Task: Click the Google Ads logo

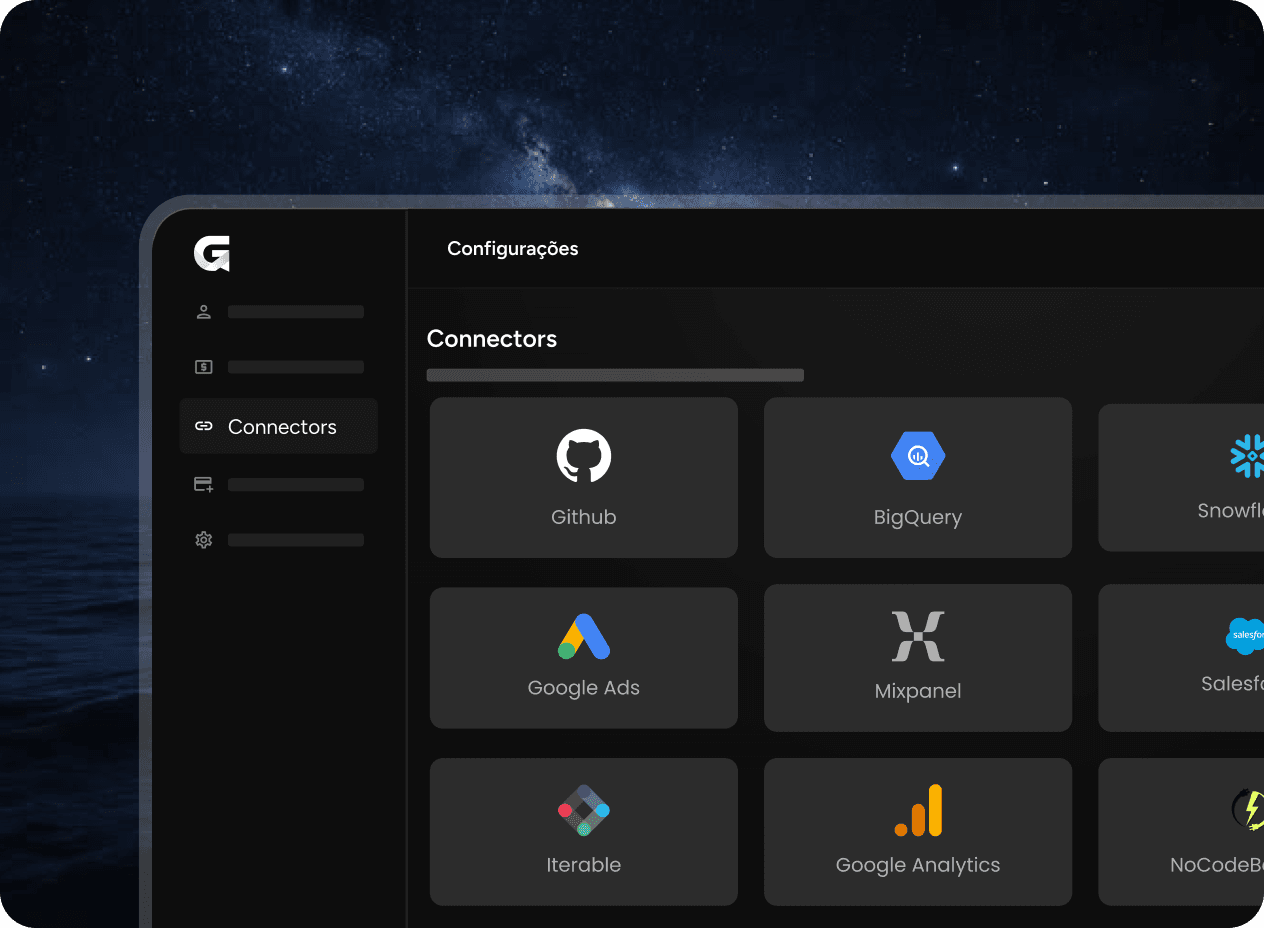Action: (584, 636)
